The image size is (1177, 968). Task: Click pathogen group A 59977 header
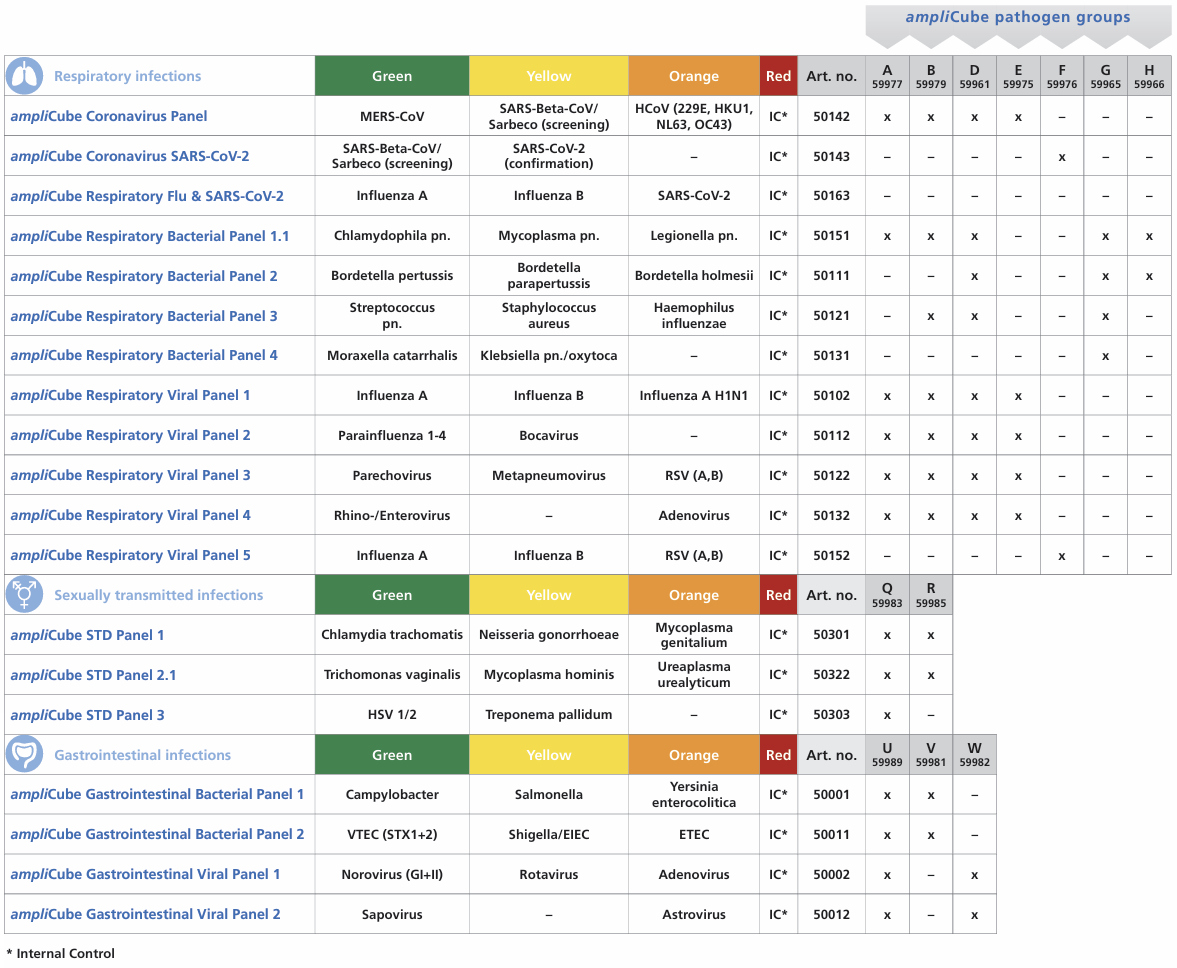coord(887,76)
